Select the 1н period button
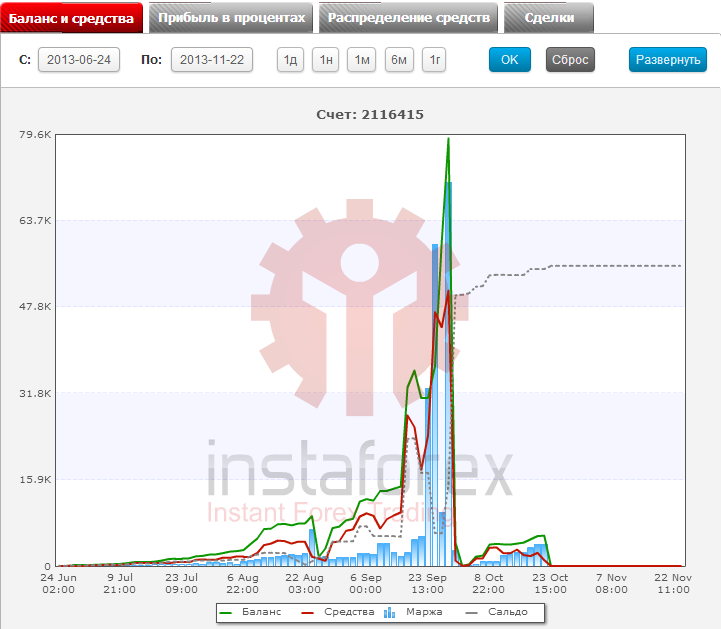721x629 pixels. pos(326,60)
